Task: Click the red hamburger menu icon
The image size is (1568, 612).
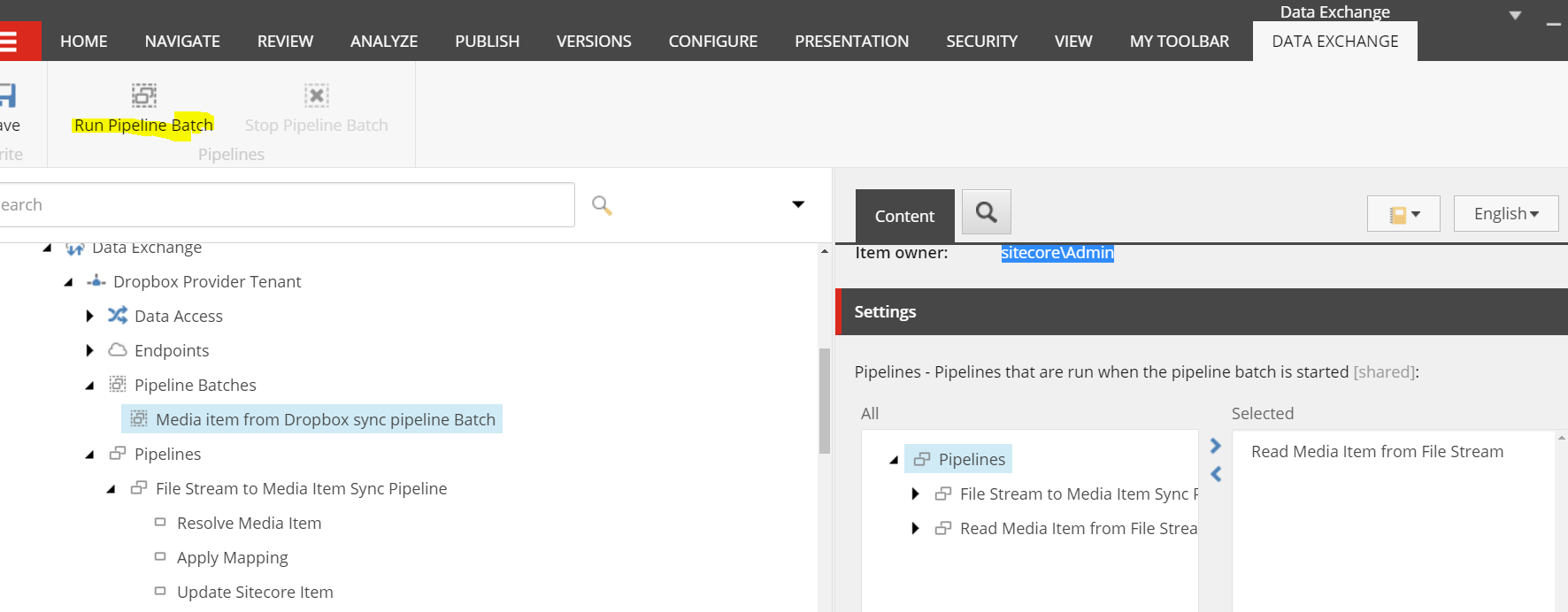Action: (x=11, y=42)
